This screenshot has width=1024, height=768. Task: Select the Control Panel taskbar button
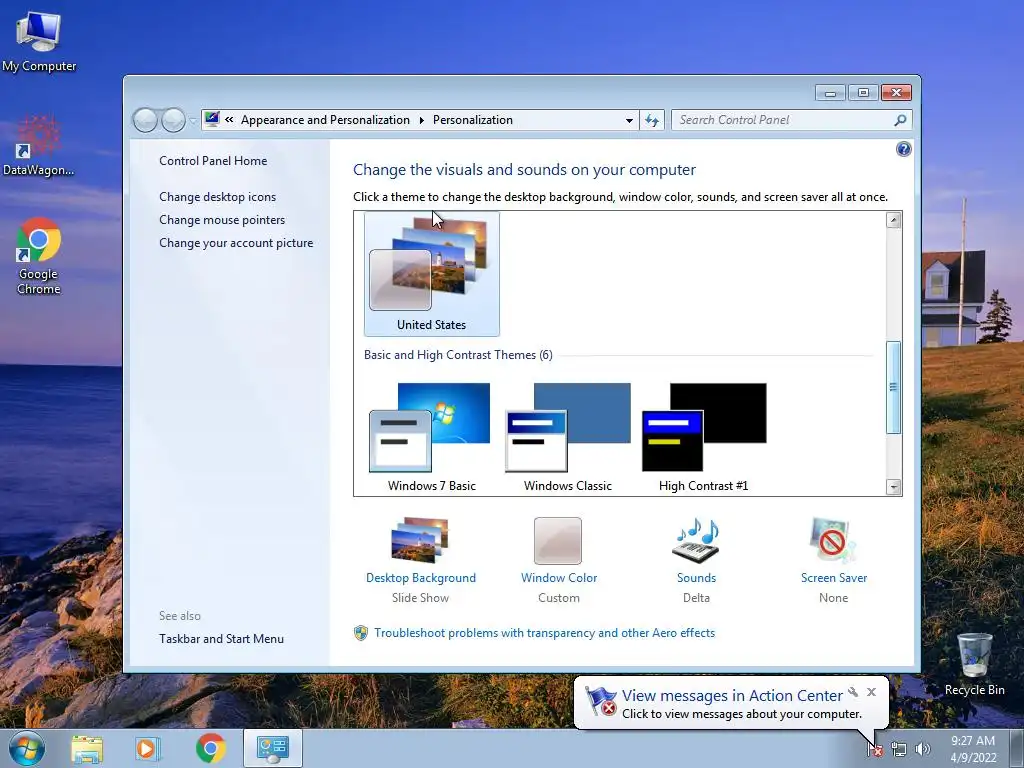click(272, 748)
